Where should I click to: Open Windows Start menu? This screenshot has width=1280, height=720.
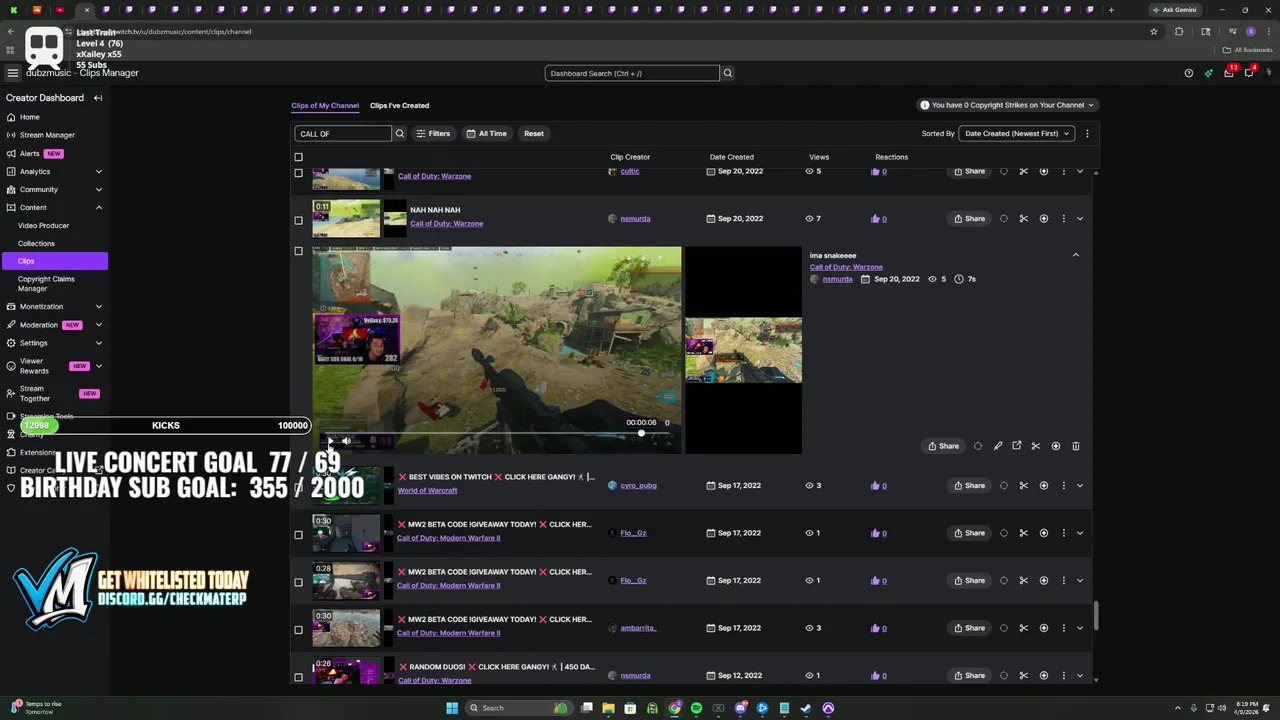(452, 708)
